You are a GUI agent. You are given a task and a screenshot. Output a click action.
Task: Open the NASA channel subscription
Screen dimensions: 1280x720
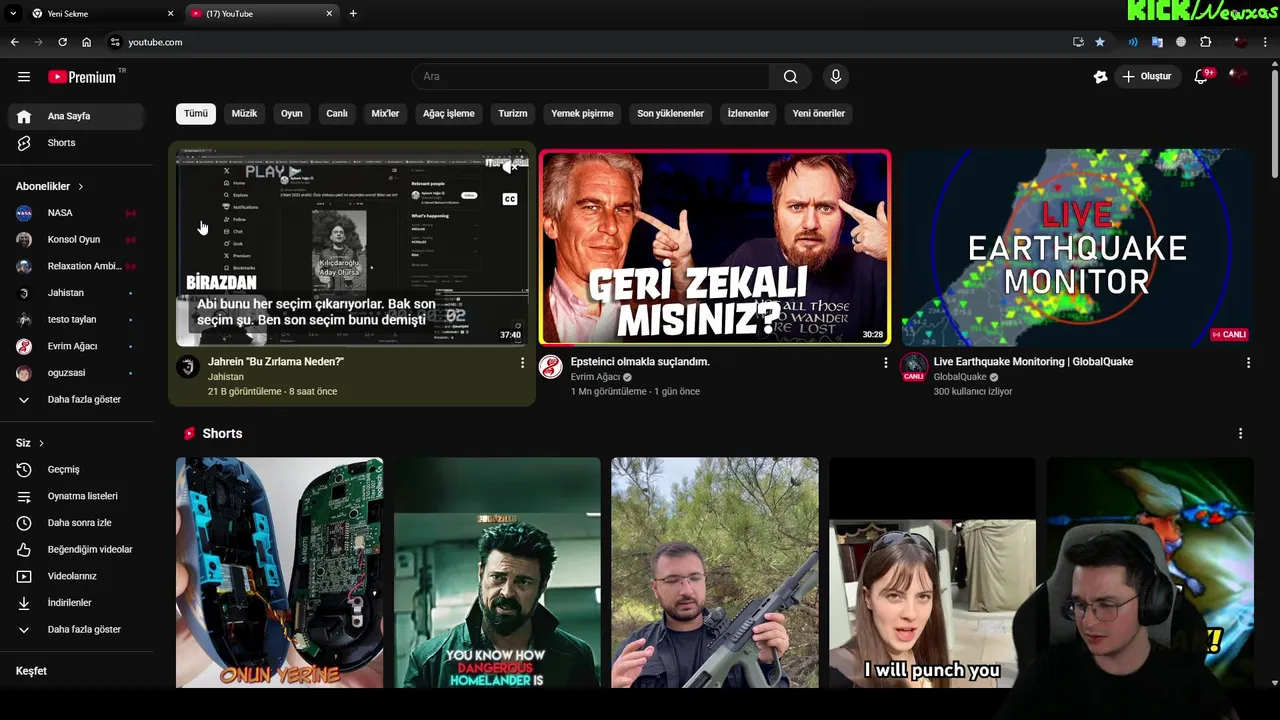pos(76,213)
